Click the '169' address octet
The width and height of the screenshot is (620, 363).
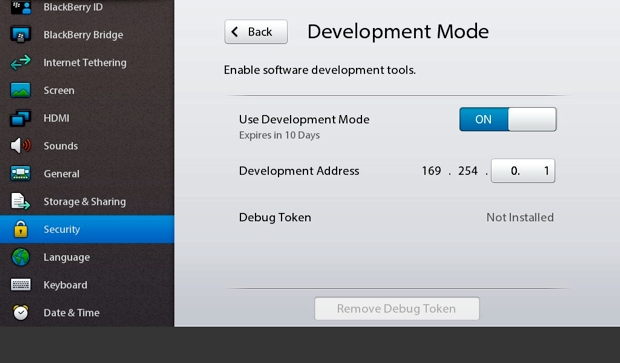[x=431, y=170]
